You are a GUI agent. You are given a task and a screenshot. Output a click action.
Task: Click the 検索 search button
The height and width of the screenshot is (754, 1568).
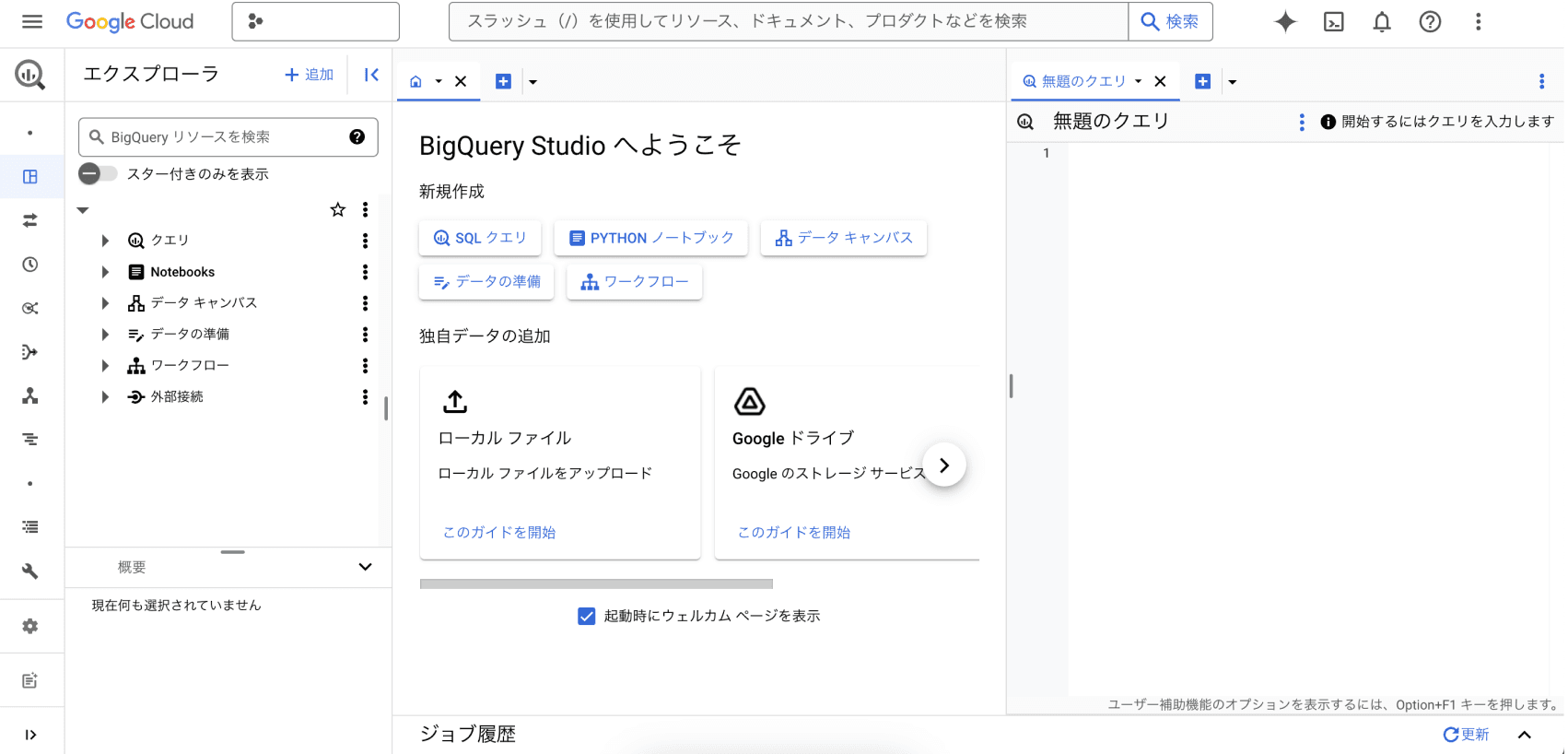coord(1170,21)
